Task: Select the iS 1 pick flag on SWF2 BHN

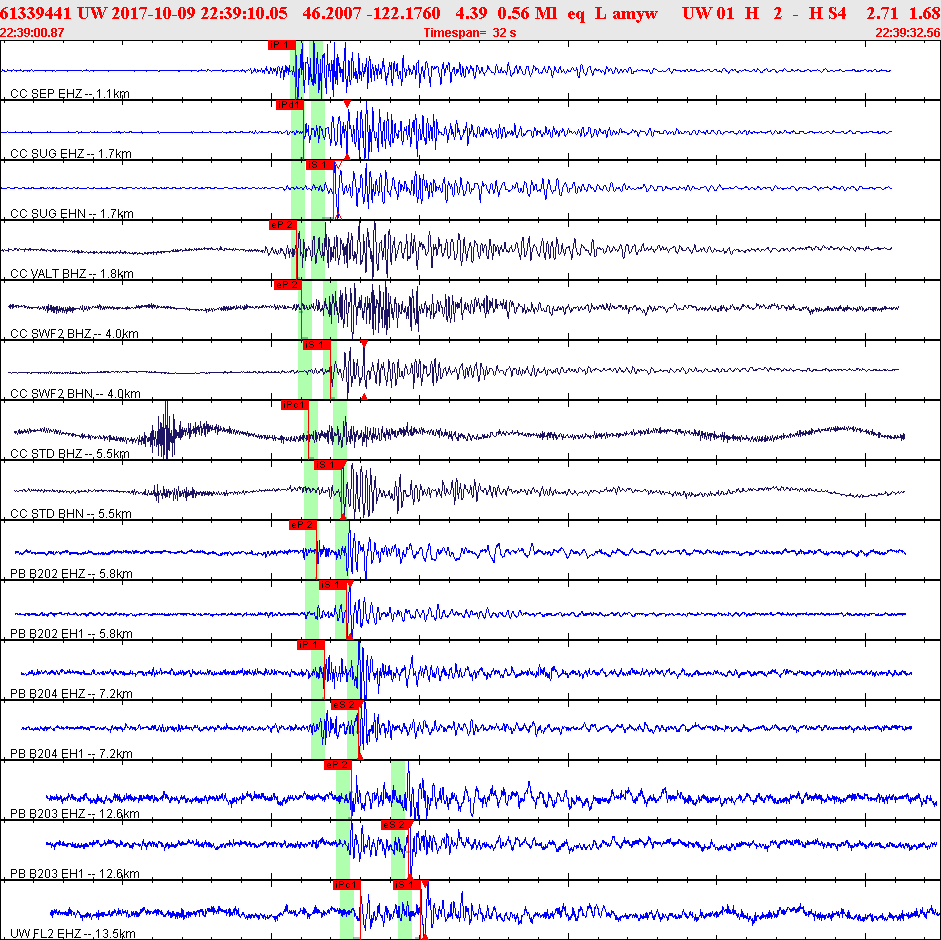Action: point(317,345)
